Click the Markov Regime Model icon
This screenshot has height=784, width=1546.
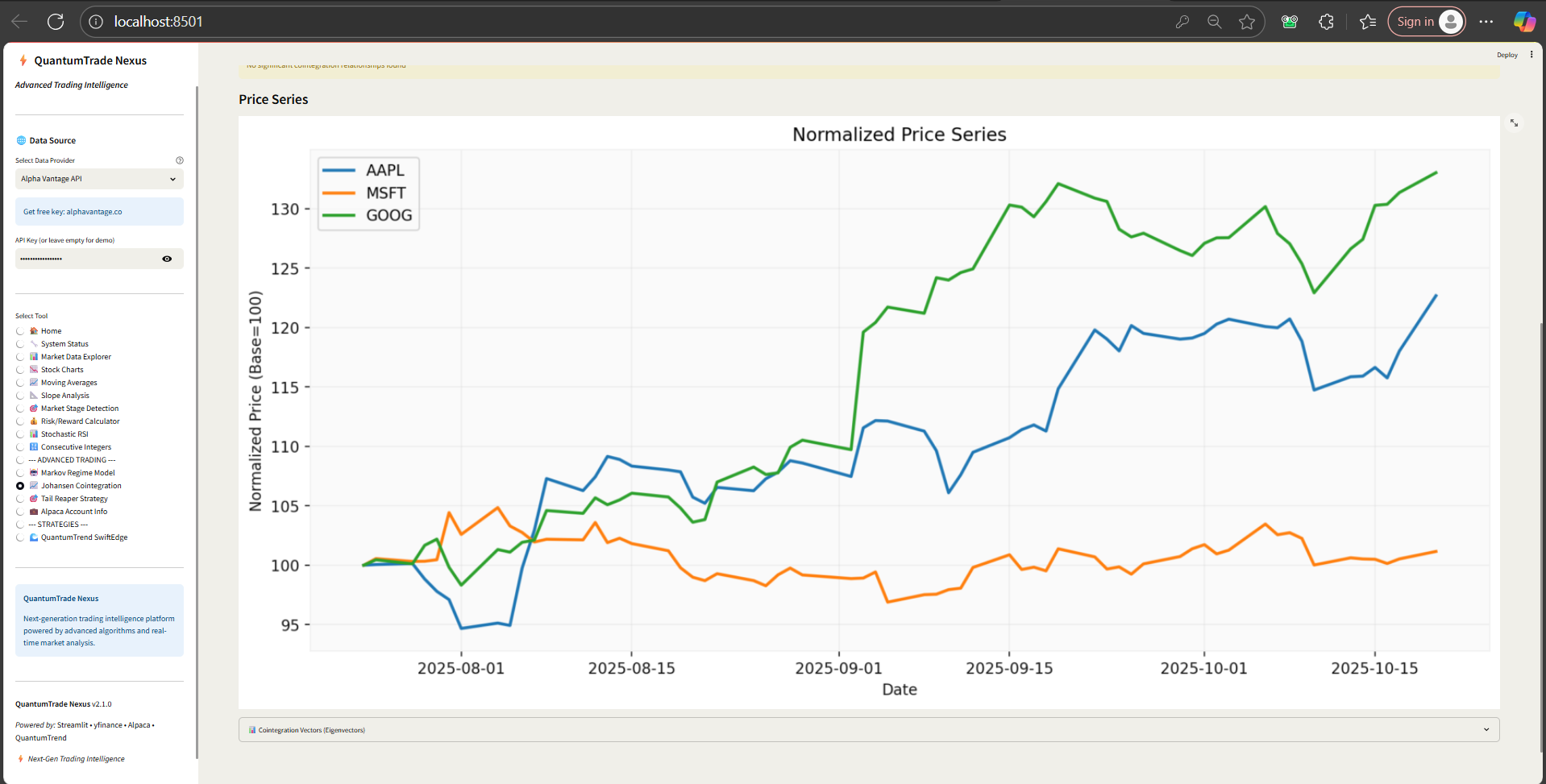point(34,473)
